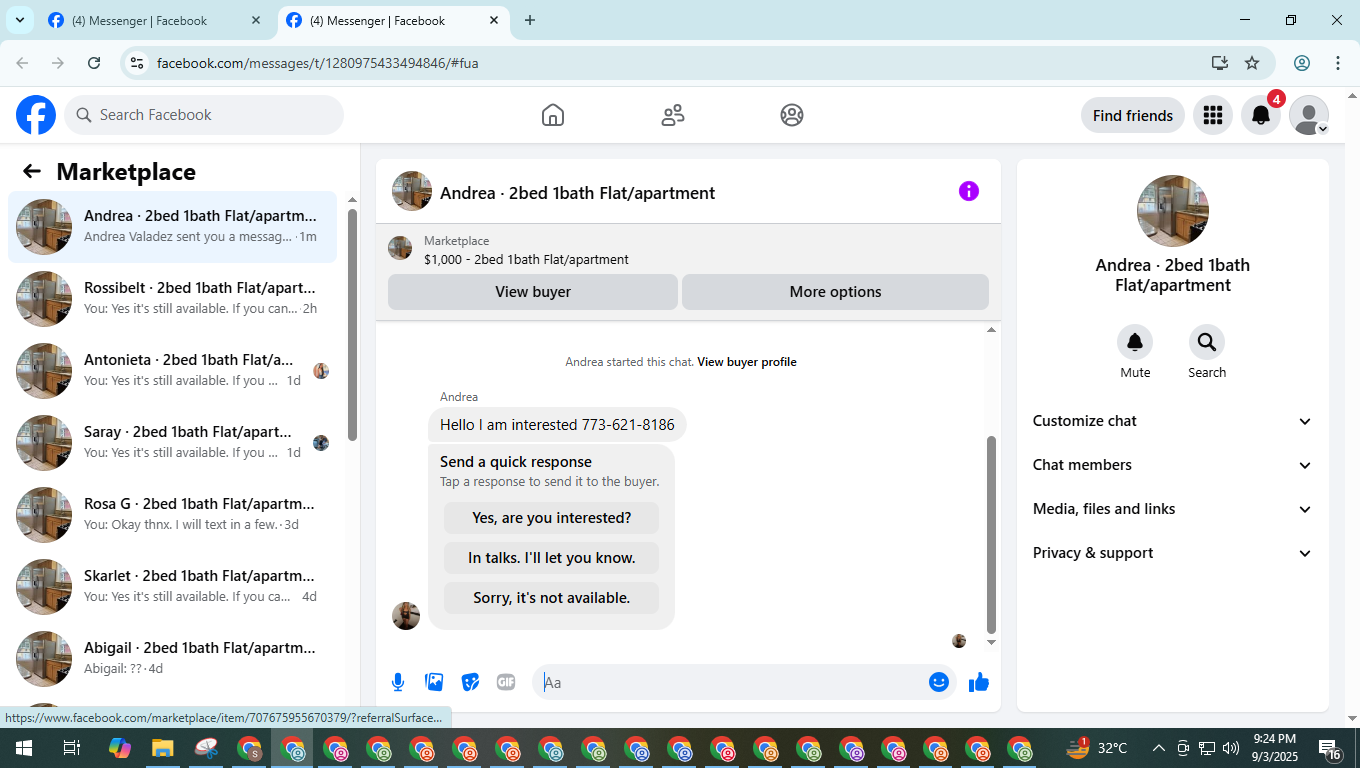Show hidden system tray icons
Viewport: 1360px width, 768px height.
[x=1159, y=748]
